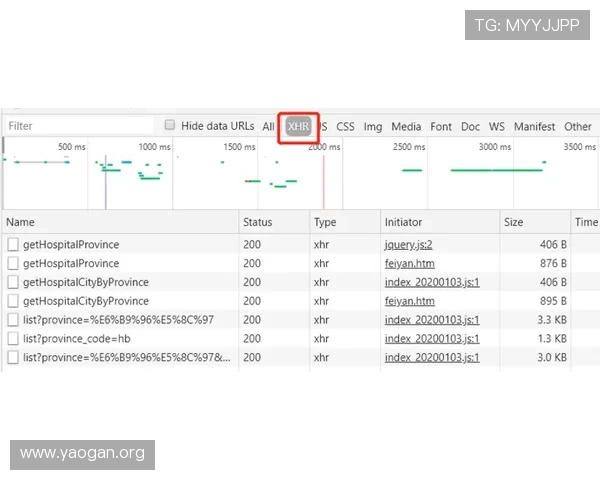600x480 pixels.
Task: Click file icon of list?province_code=hb row
Action: tap(13, 338)
